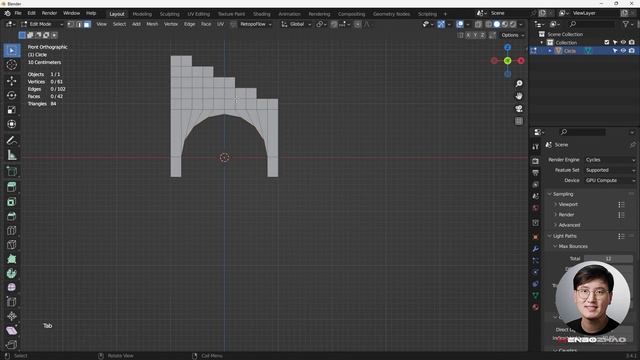Switch to edge select mode

(x=79, y=24)
